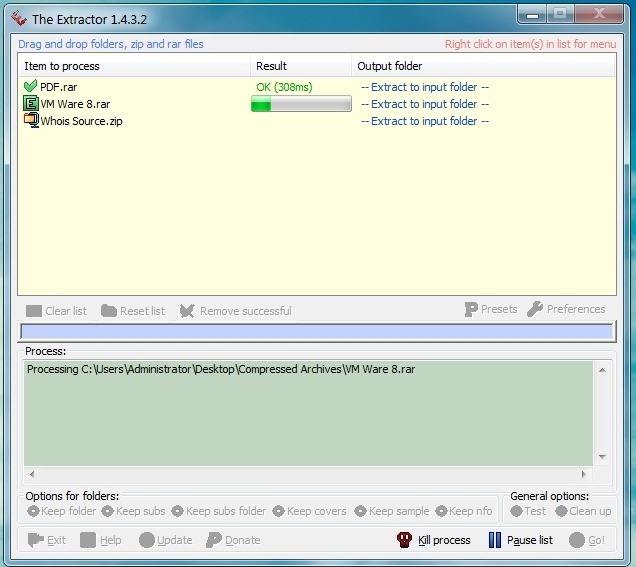The image size is (636, 567).
Task: Click the Item to process column header
Action: tap(134, 66)
